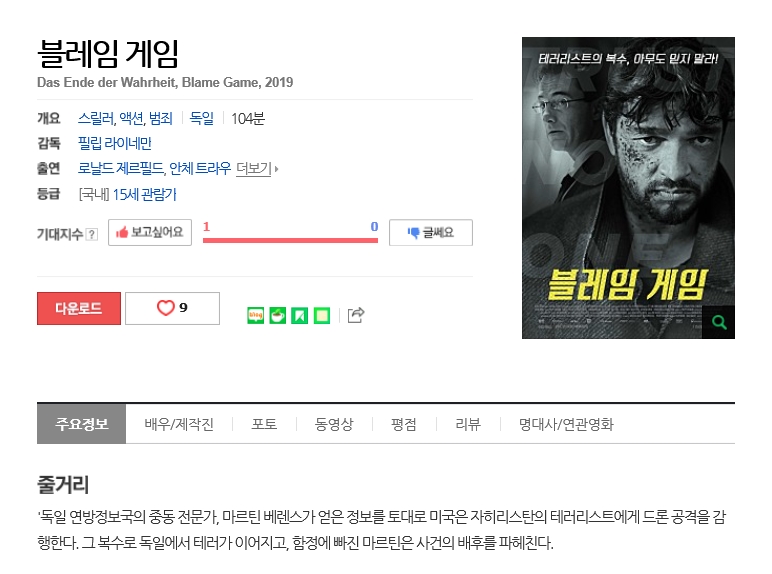The width and height of the screenshot is (772, 574).
Task: Share to Naver Cafe with coffee cup icon
Action: point(278,315)
